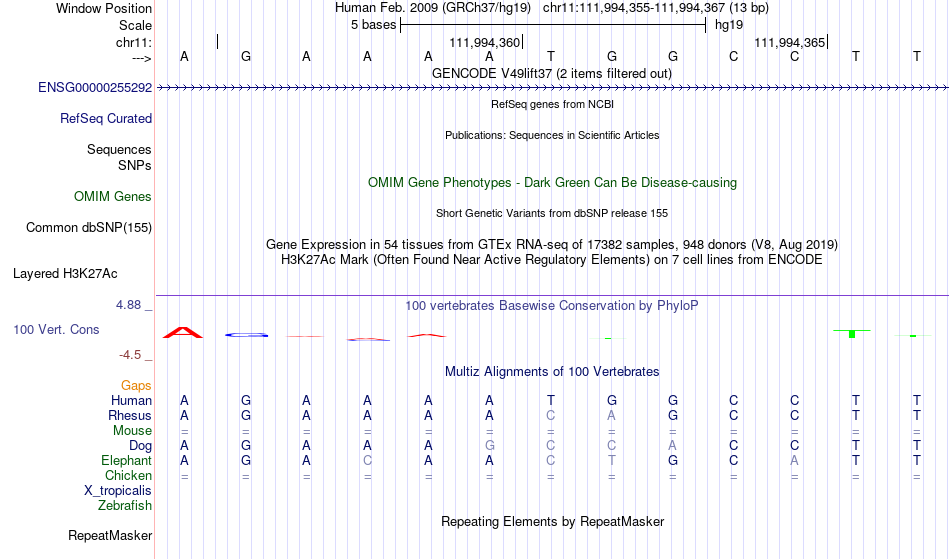Click the faded A in Dog row
950x559 pixels.
[x=673, y=446]
